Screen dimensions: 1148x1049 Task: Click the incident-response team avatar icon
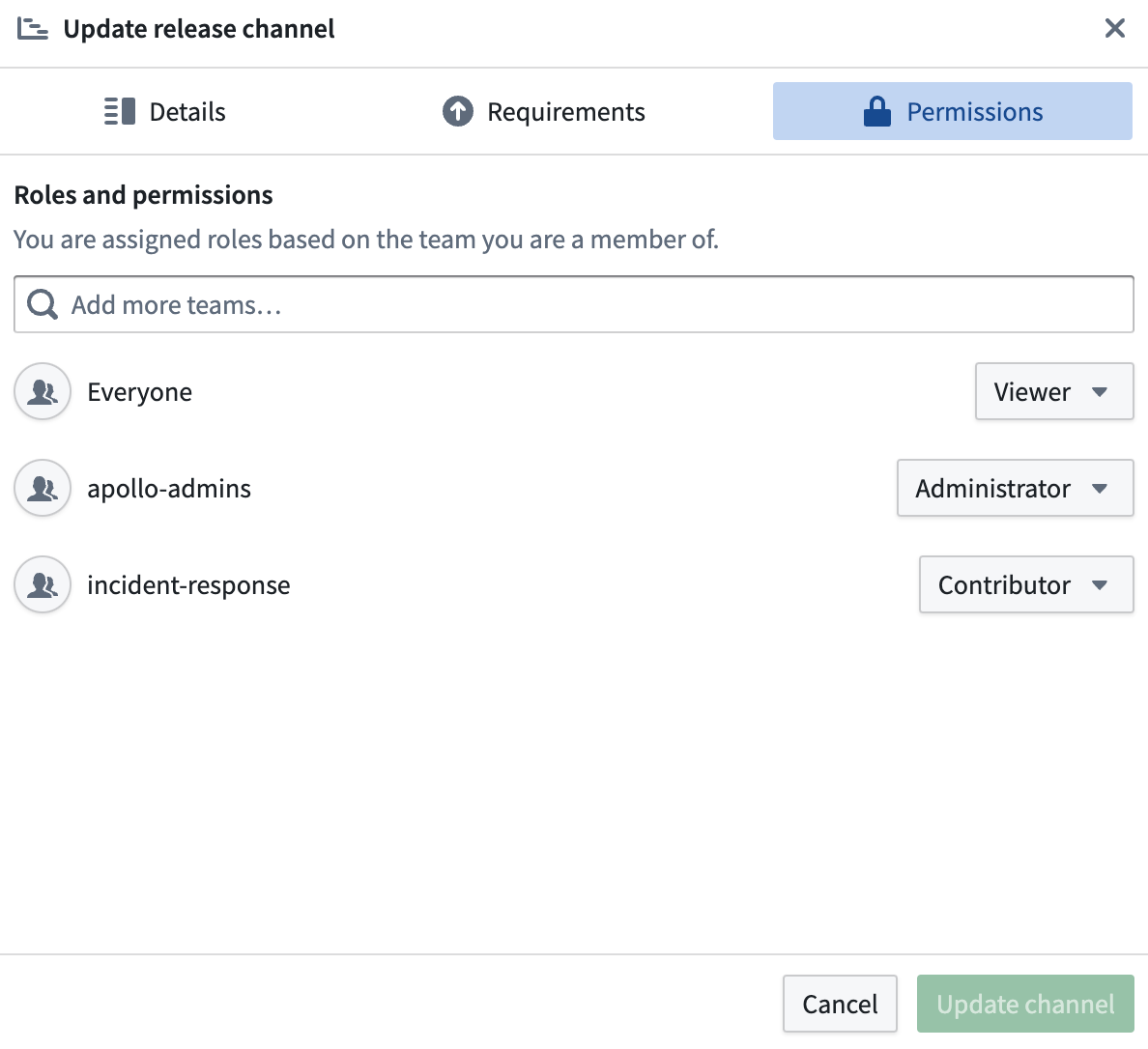point(43,585)
